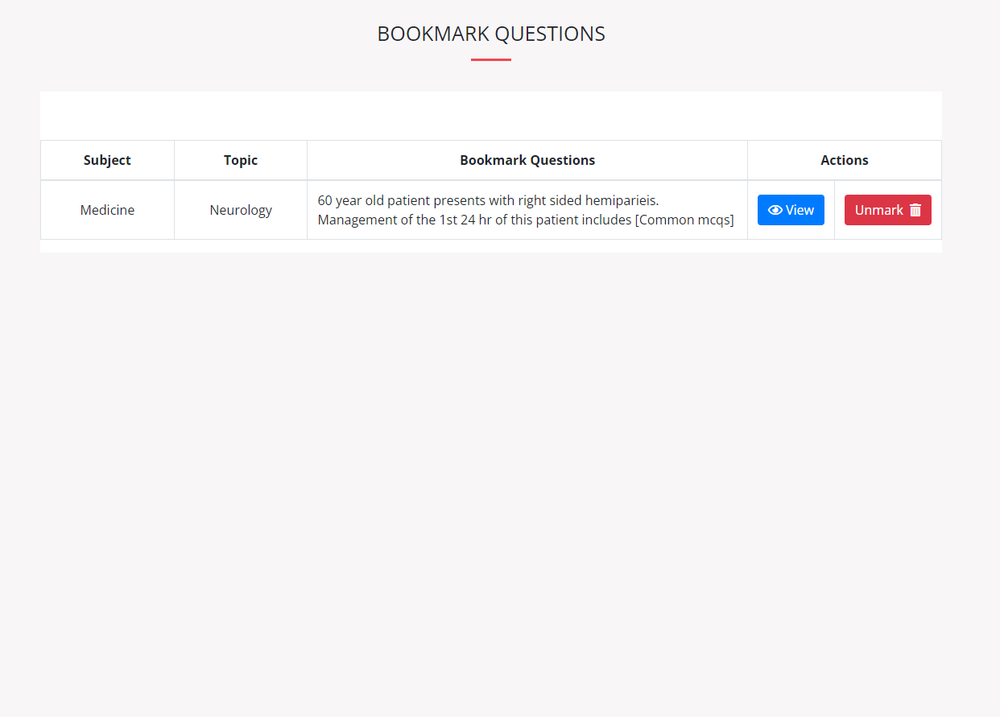Image resolution: width=1000 pixels, height=717 pixels.
Task: Click the red underline beneath the page title
Action: click(491, 60)
